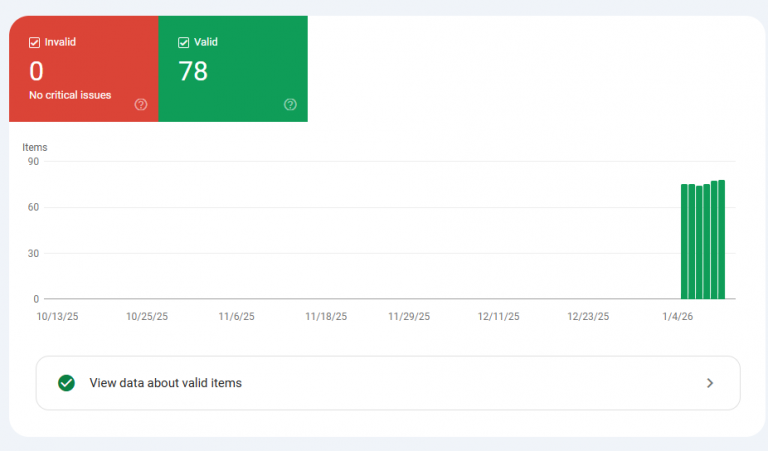The width and height of the screenshot is (768, 451).
Task: Click the chevron arrow in valid items row
Action: [x=710, y=383]
